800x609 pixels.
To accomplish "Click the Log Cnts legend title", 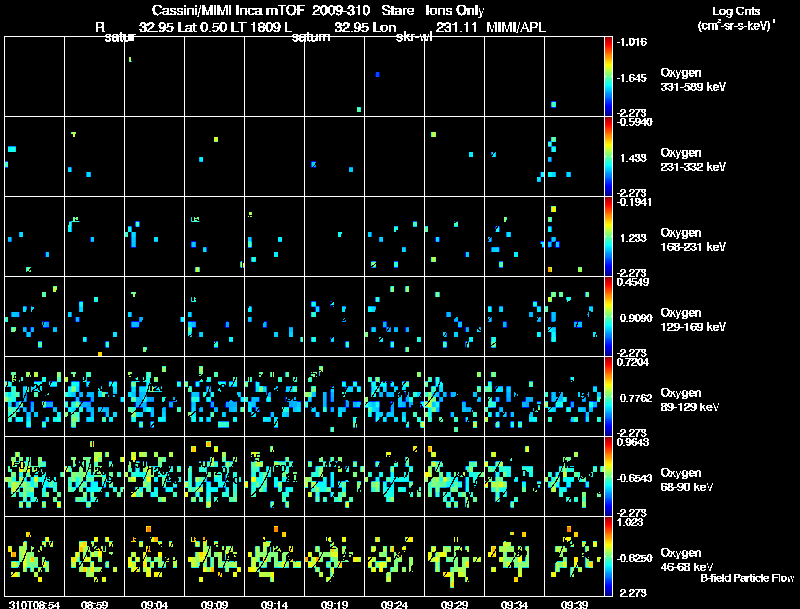I will (x=736, y=11).
